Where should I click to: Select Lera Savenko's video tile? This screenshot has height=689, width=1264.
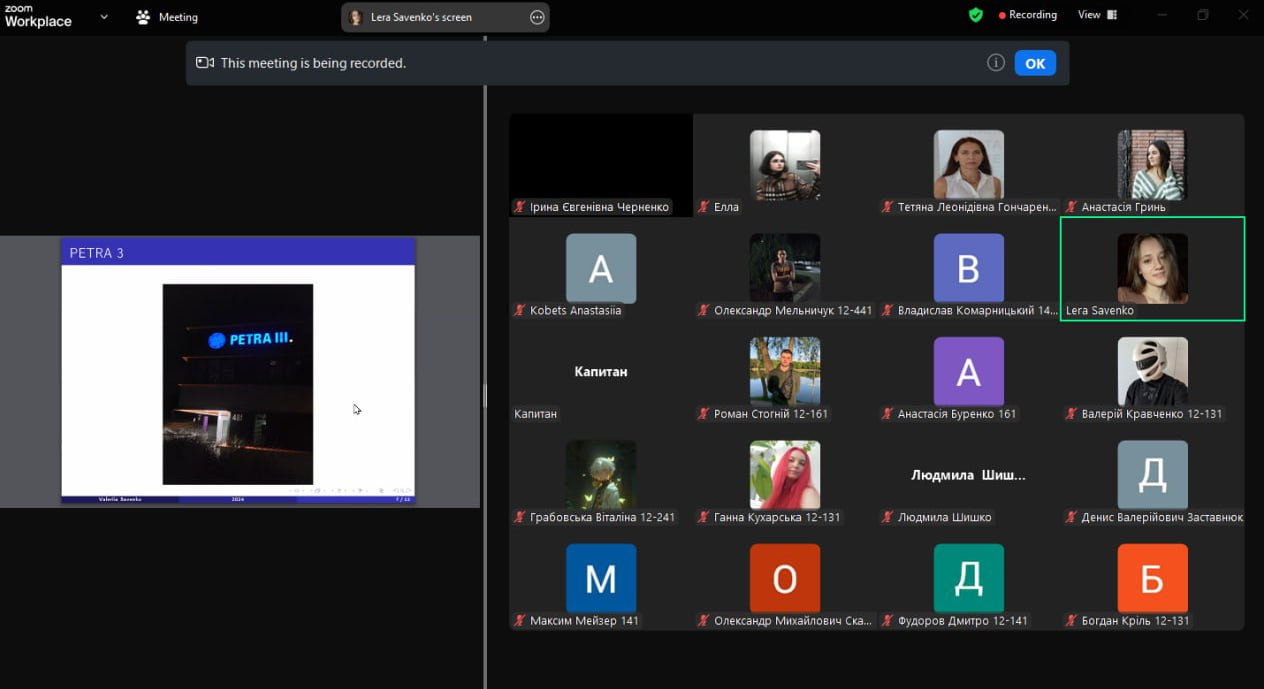coord(1152,269)
